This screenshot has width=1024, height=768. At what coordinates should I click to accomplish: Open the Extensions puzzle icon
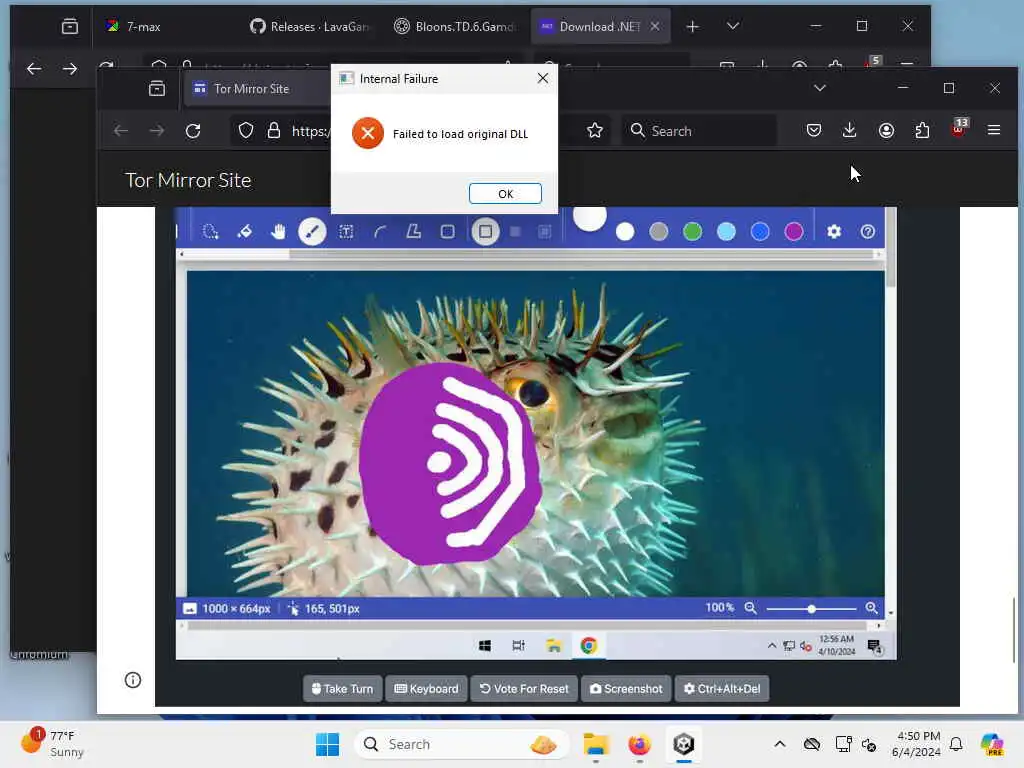point(922,131)
